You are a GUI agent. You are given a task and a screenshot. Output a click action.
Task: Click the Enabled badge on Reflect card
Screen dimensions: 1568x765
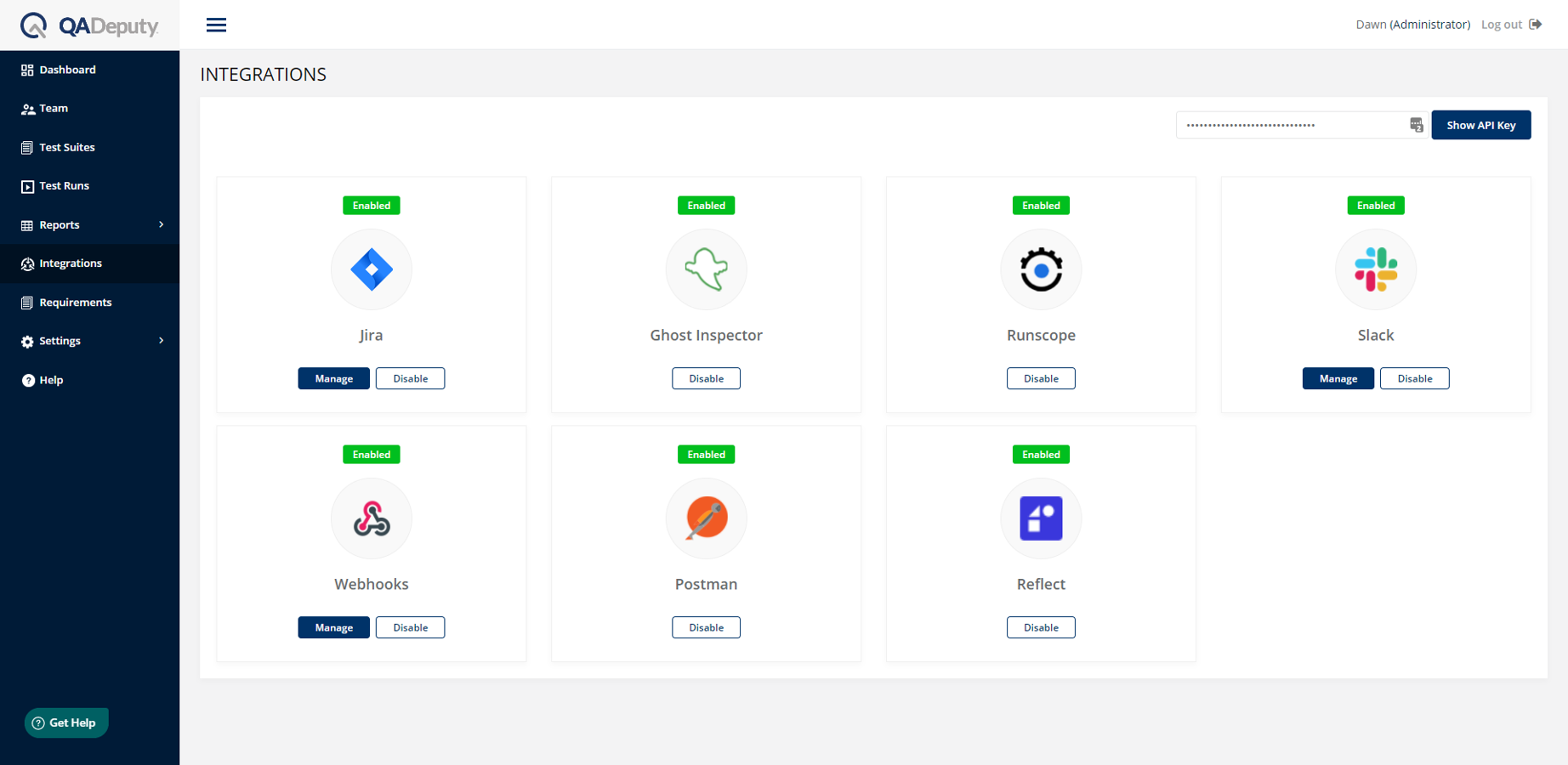[x=1041, y=455]
